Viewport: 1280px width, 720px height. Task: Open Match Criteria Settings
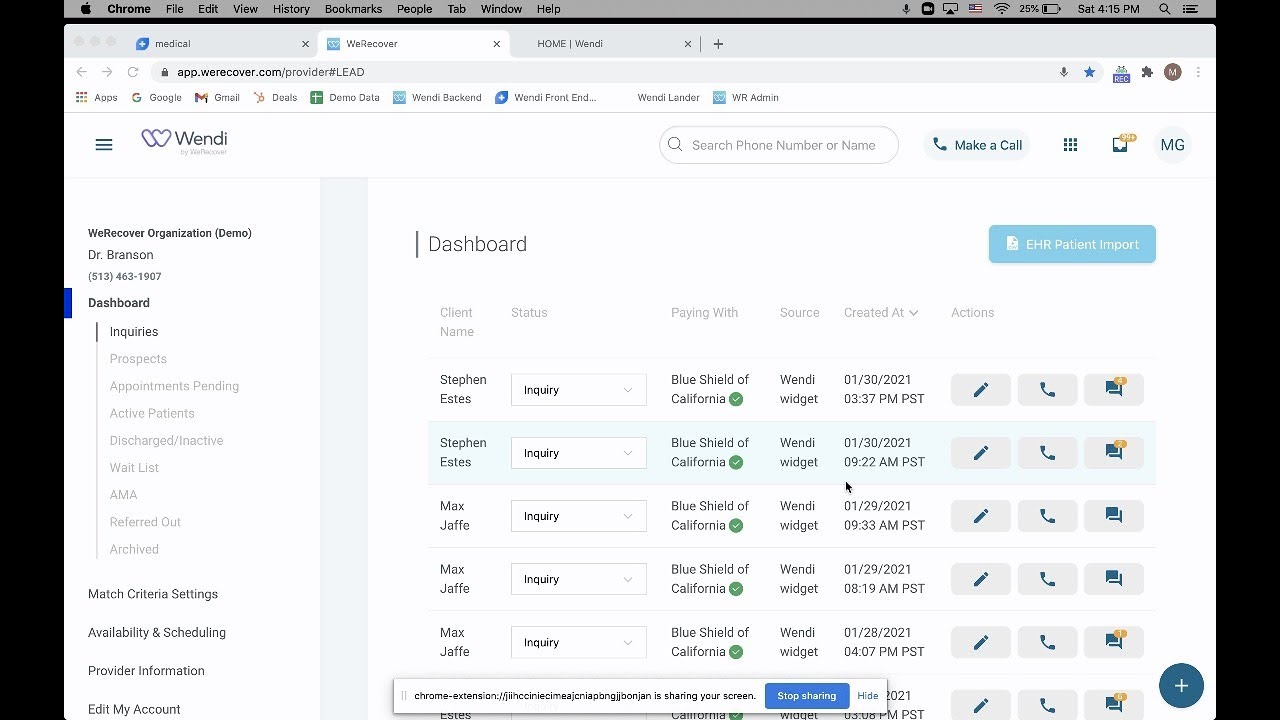pyautogui.click(x=153, y=594)
